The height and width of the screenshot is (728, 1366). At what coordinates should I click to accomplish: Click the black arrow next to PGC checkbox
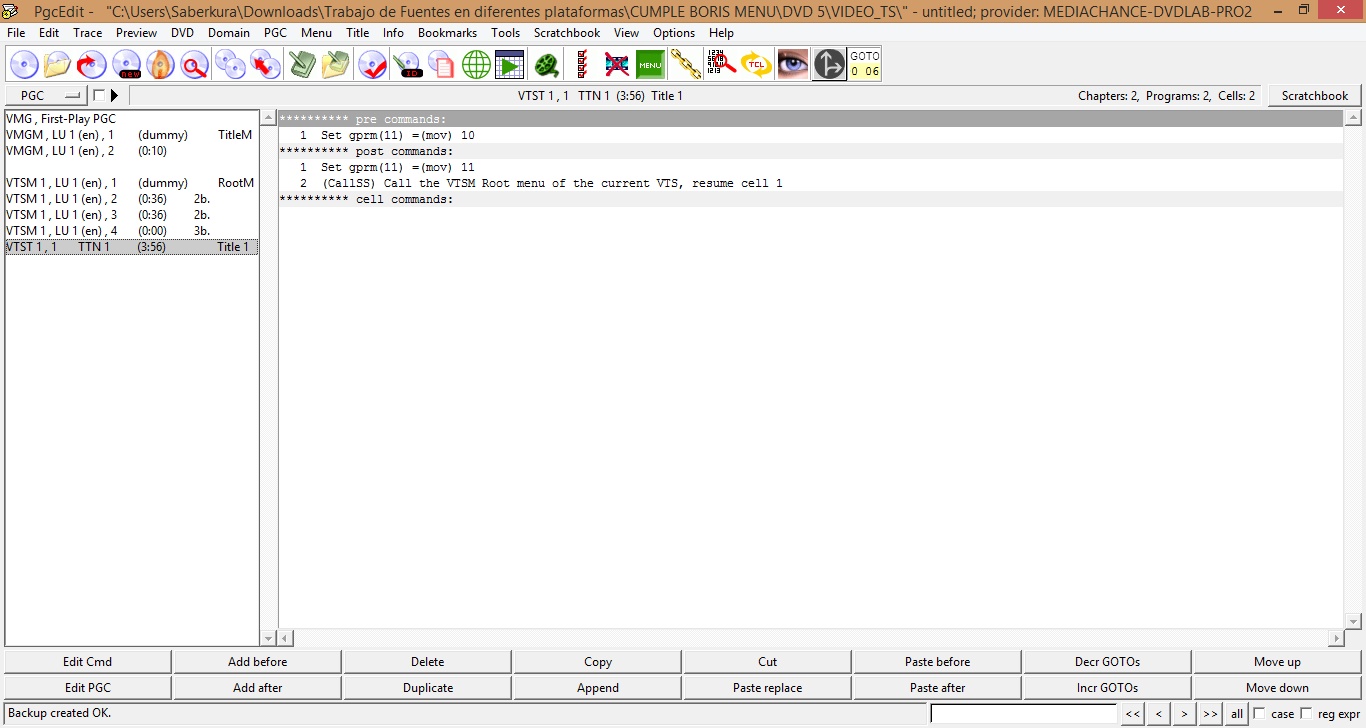click(114, 96)
